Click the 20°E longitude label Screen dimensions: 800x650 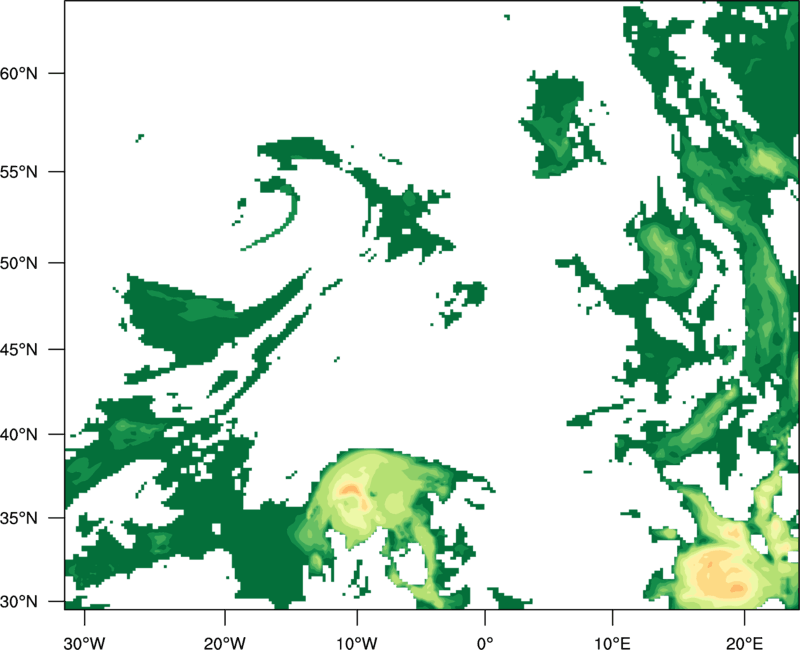(x=744, y=643)
